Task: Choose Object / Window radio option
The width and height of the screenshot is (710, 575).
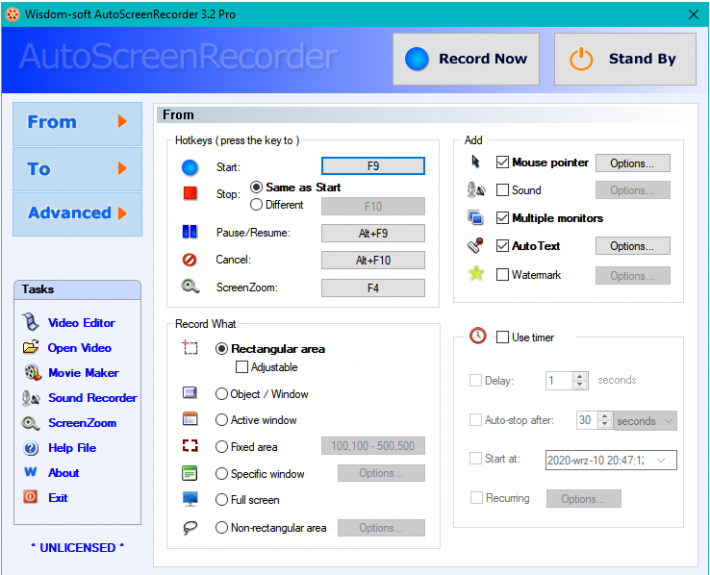Action: pos(221,394)
